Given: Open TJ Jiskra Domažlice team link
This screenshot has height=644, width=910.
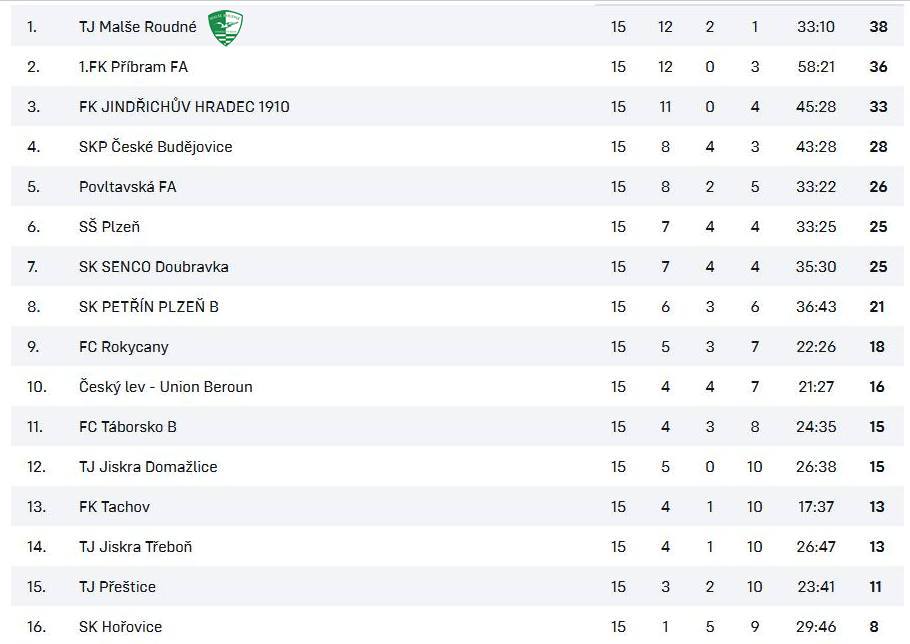Looking at the screenshot, I should 148,467.
